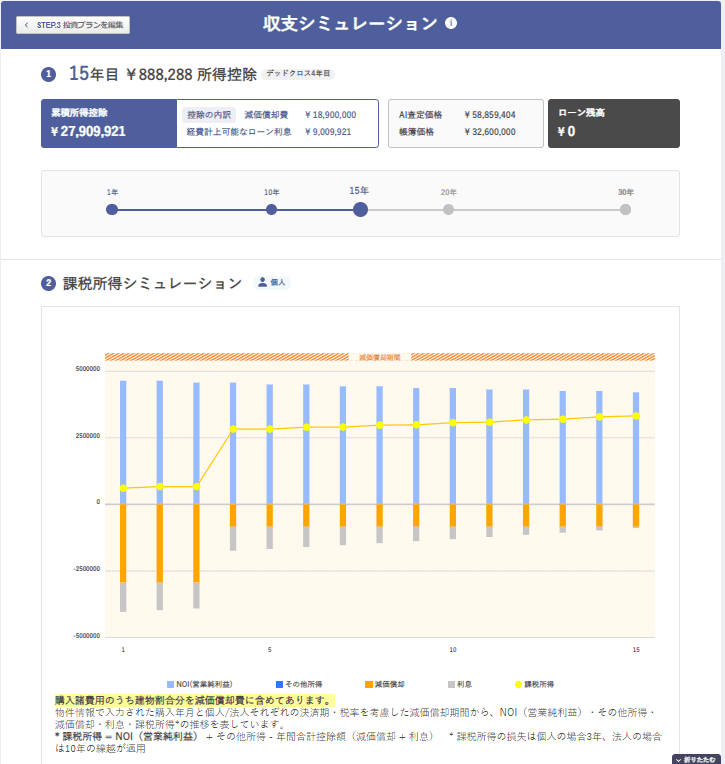Click the デッドクロス4年目 badge

299,74
